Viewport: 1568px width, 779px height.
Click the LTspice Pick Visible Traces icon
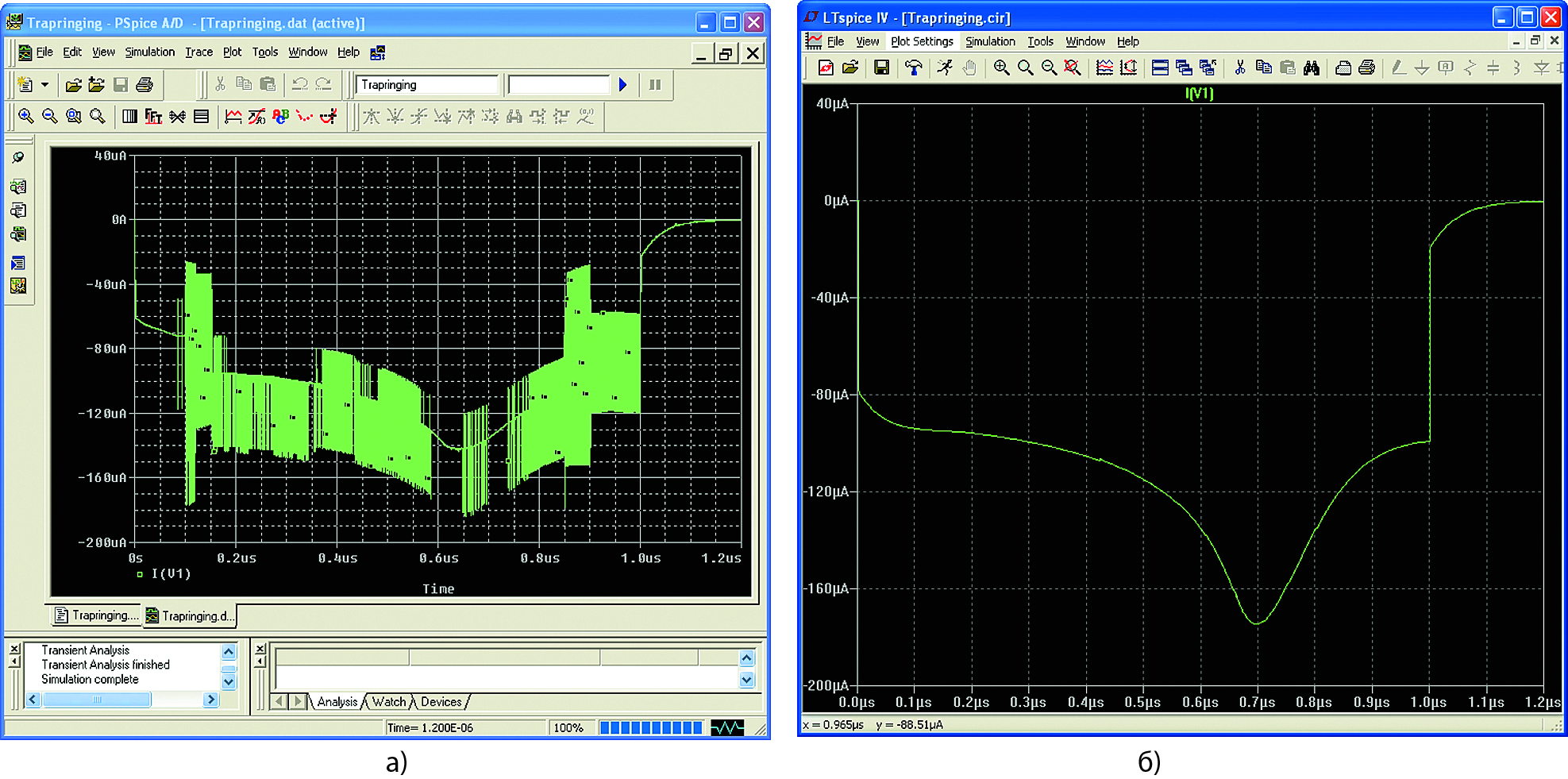pyautogui.click(x=1104, y=67)
